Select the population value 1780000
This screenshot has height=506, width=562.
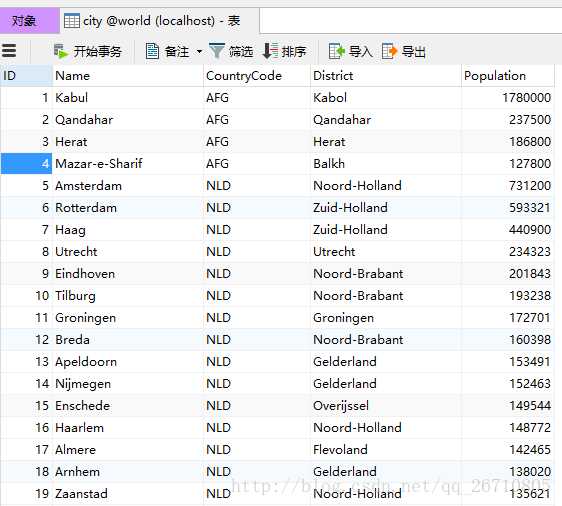(x=508, y=97)
